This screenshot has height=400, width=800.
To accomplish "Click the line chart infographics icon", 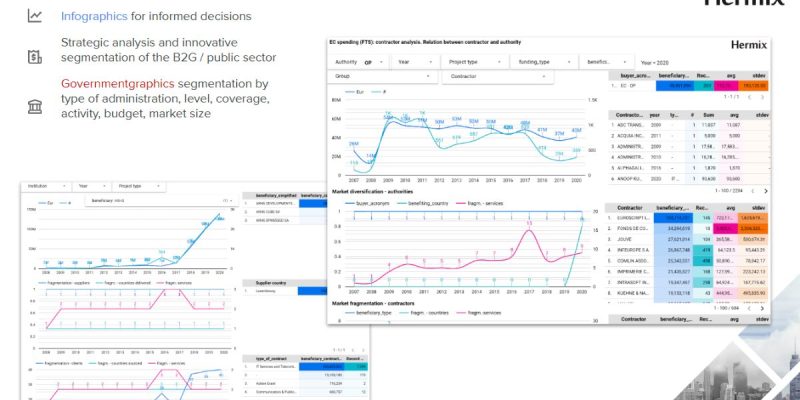I will 35,16.
